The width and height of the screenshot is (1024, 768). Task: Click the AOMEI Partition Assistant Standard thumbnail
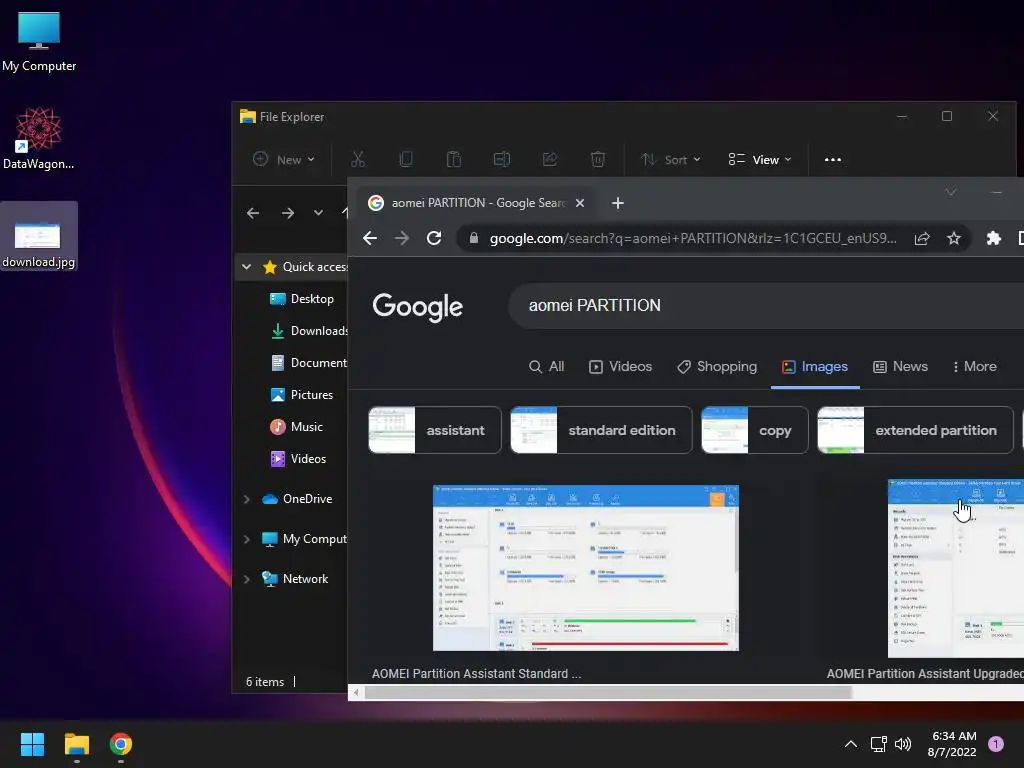pos(586,568)
